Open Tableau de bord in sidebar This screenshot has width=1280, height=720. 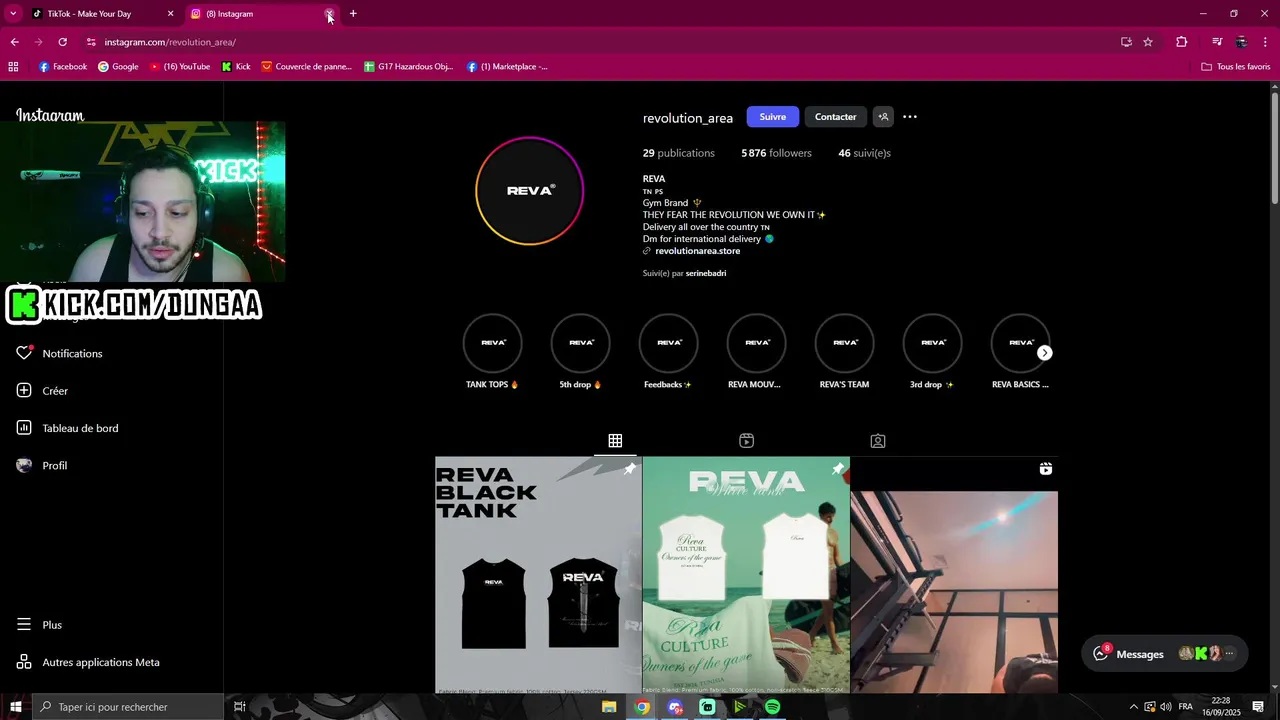[x=68, y=428]
